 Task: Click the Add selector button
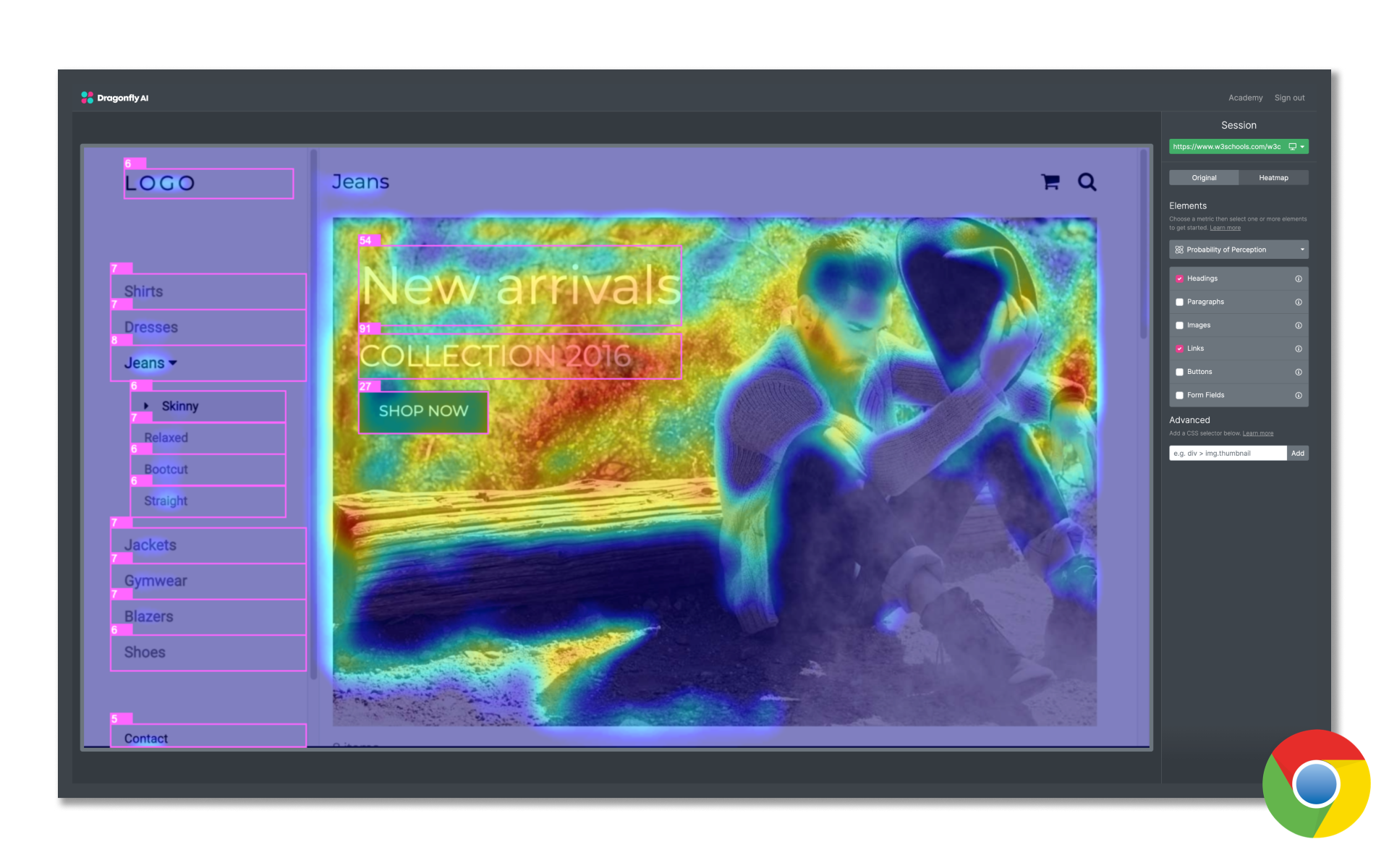[x=1298, y=454]
